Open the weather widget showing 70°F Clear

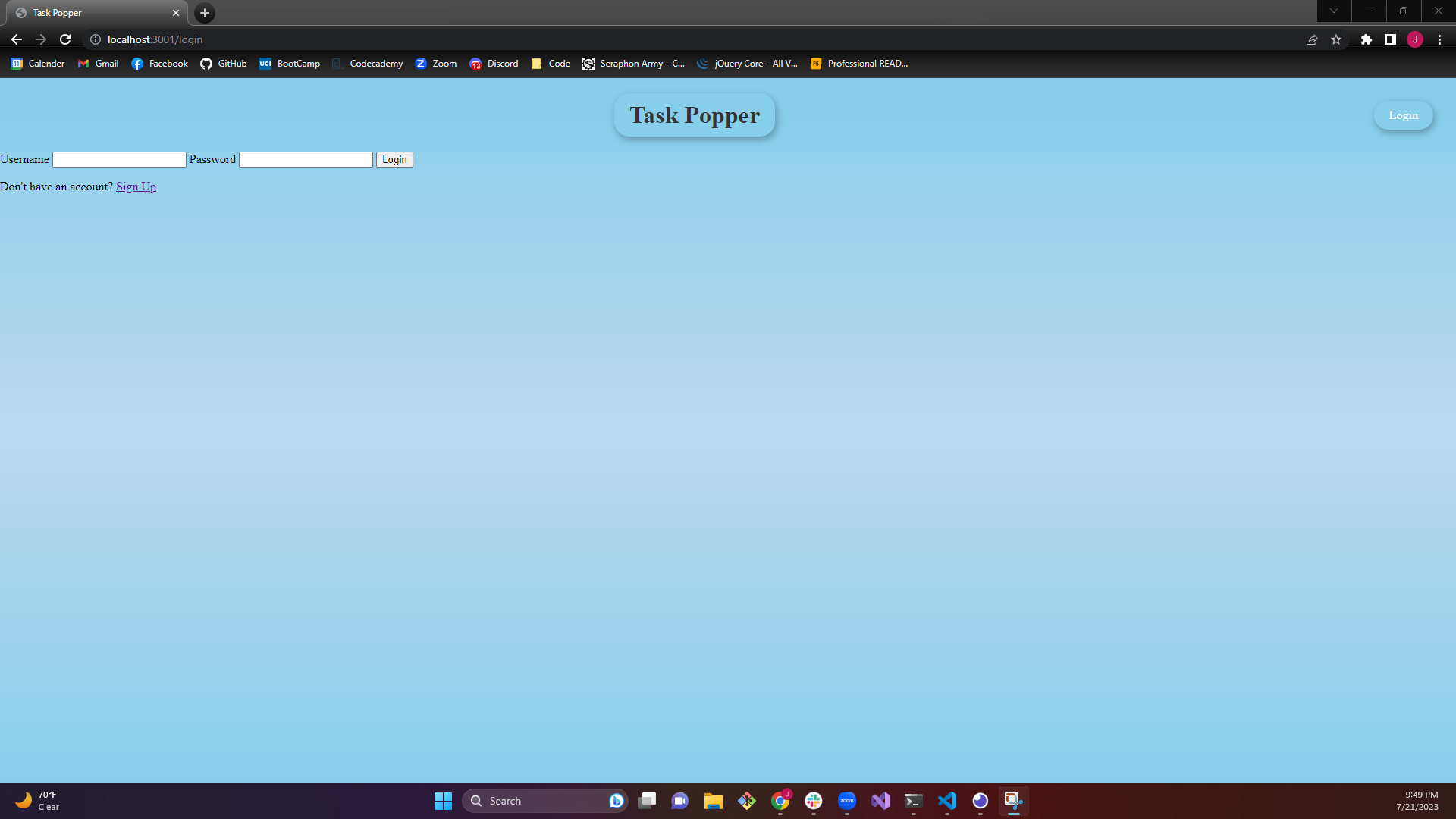tap(38, 801)
